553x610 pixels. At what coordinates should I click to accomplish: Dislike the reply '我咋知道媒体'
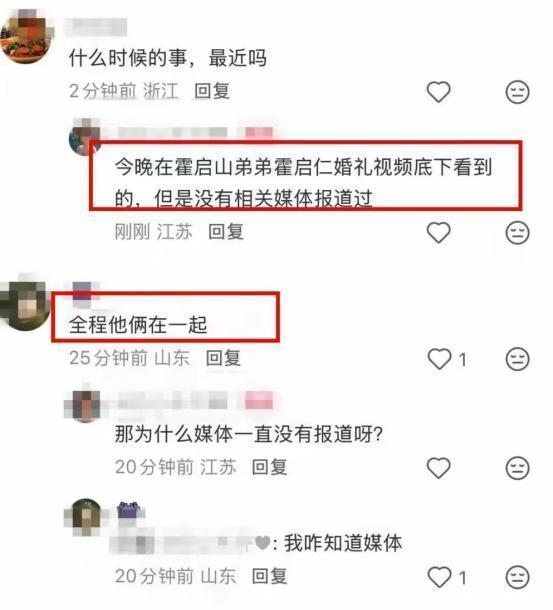point(517,577)
